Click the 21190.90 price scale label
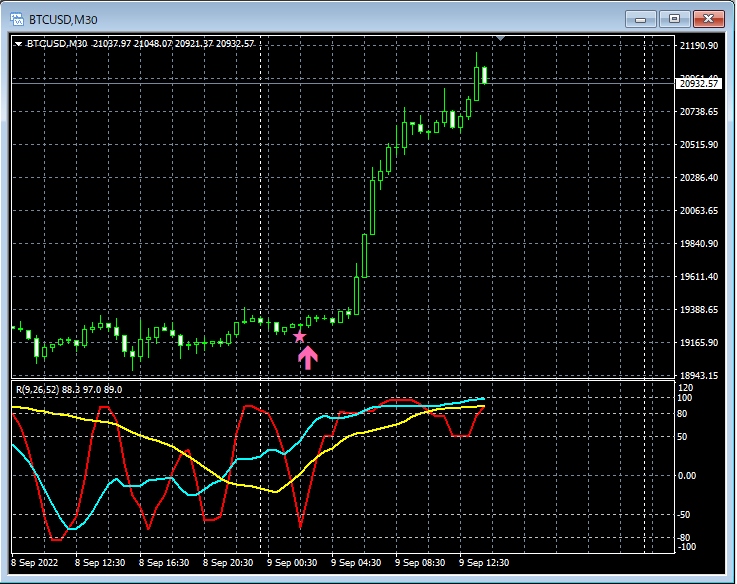 pyautogui.click(x=699, y=46)
